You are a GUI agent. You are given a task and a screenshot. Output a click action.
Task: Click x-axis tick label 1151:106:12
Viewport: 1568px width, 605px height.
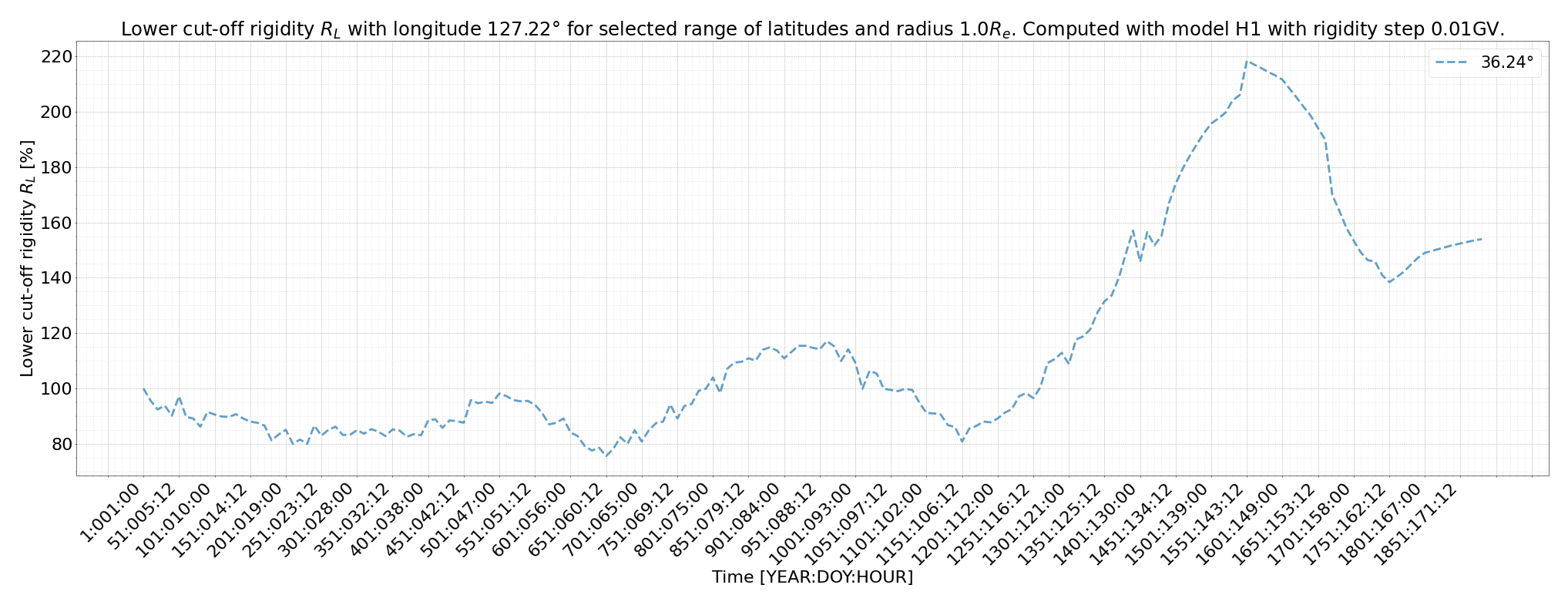(x=917, y=524)
